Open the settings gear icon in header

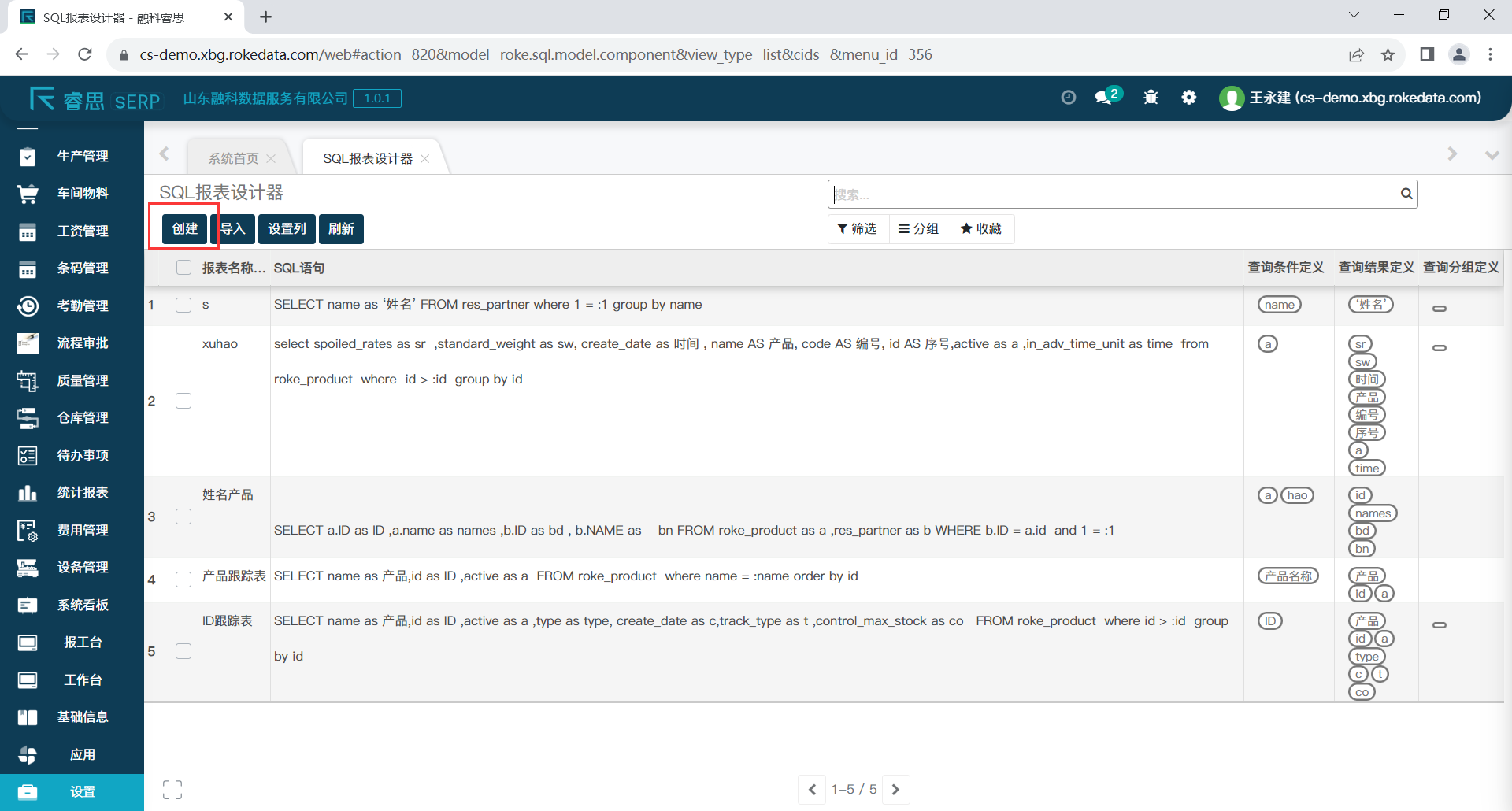click(1189, 98)
